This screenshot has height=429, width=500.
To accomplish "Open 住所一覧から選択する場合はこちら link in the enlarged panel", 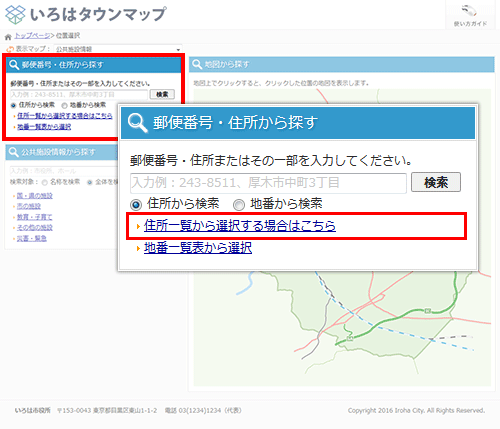I will pos(240,226).
